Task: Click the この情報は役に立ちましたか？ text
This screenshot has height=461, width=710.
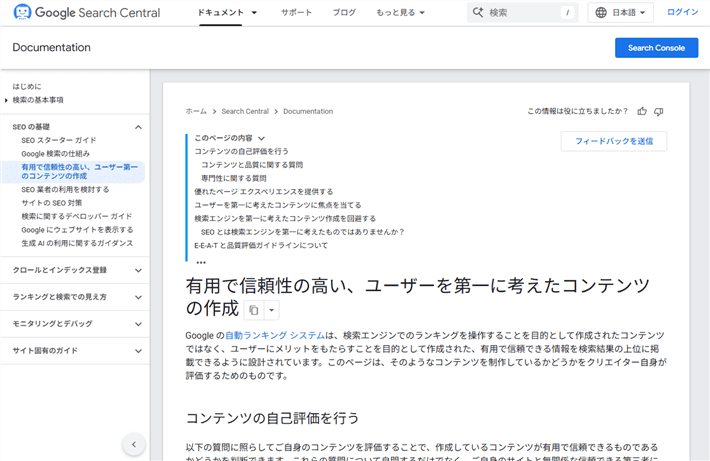Action: coord(578,111)
